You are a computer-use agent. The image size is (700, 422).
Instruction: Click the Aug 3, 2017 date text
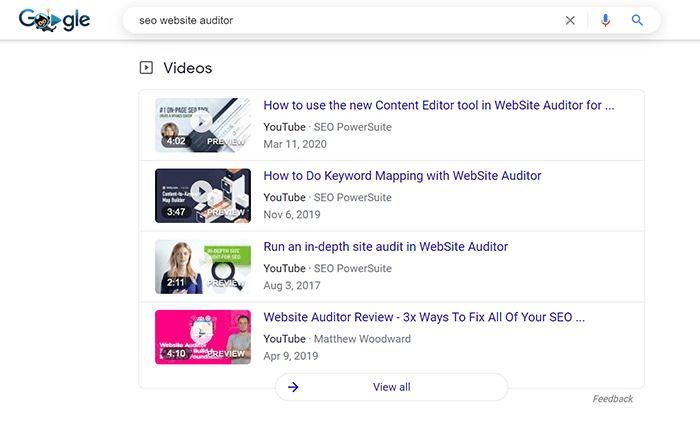[x=292, y=285]
